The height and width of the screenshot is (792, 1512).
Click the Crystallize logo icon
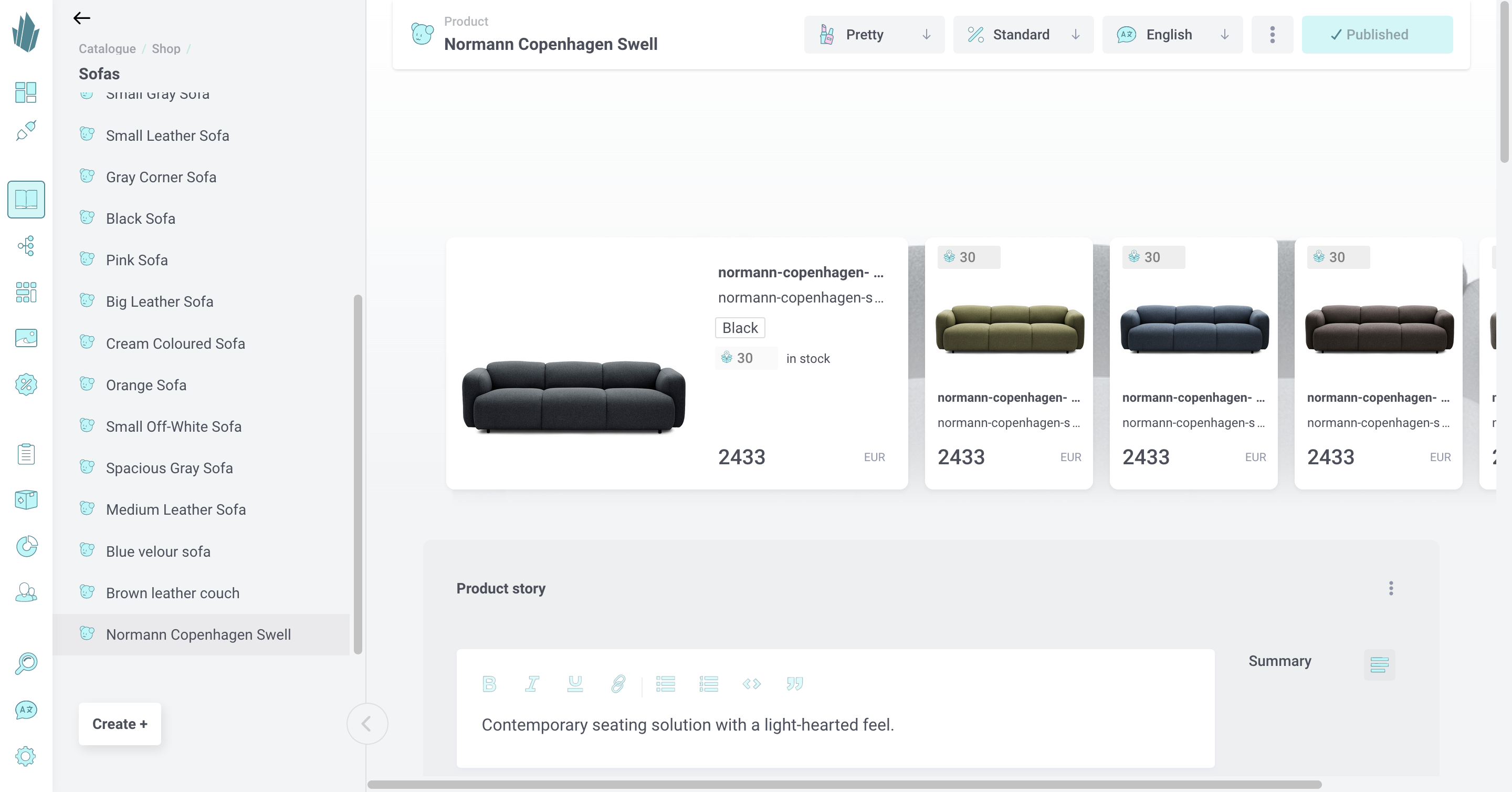click(x=26, y=32)
